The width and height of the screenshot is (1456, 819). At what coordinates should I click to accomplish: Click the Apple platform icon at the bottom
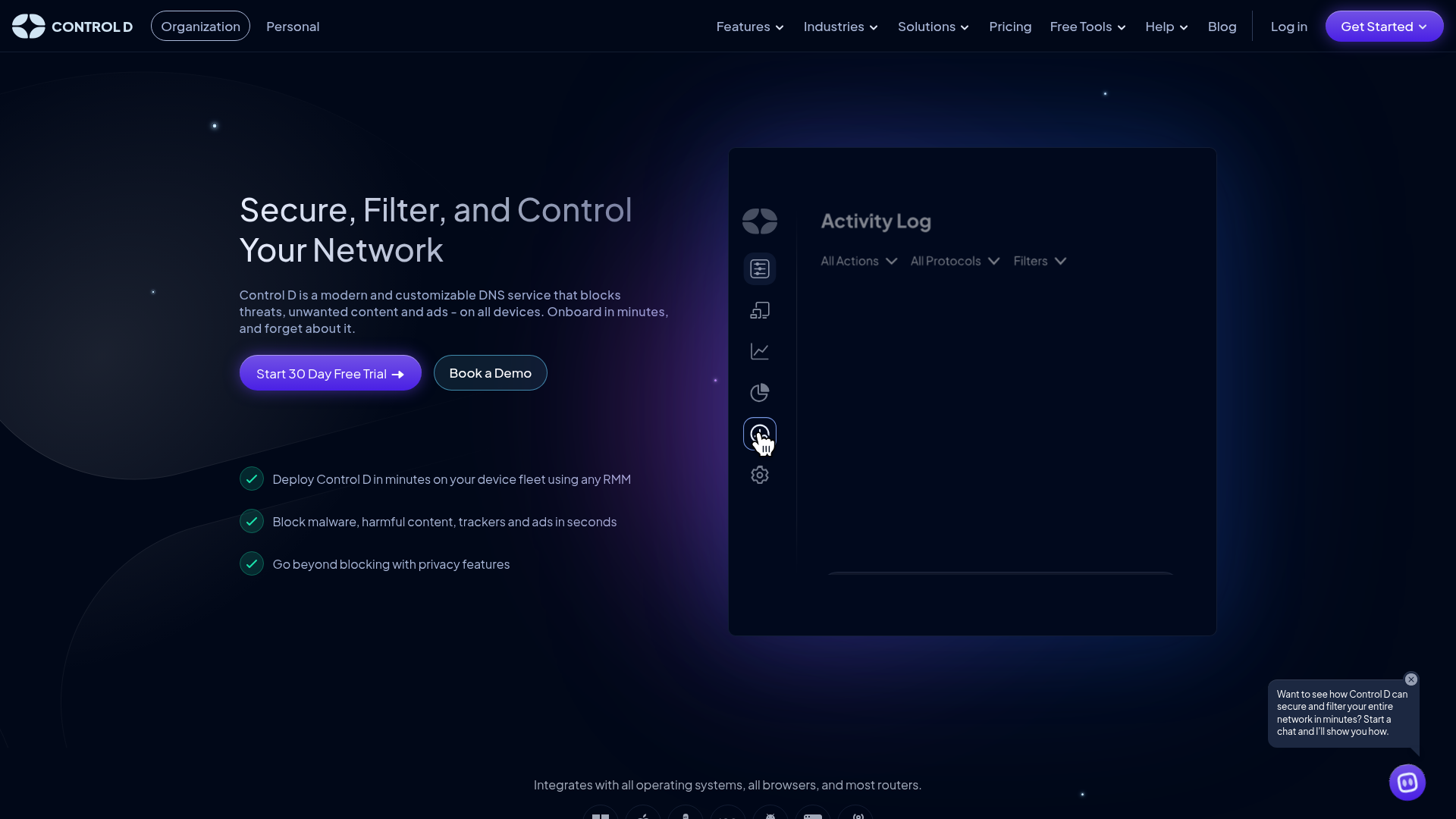point(643,815)
